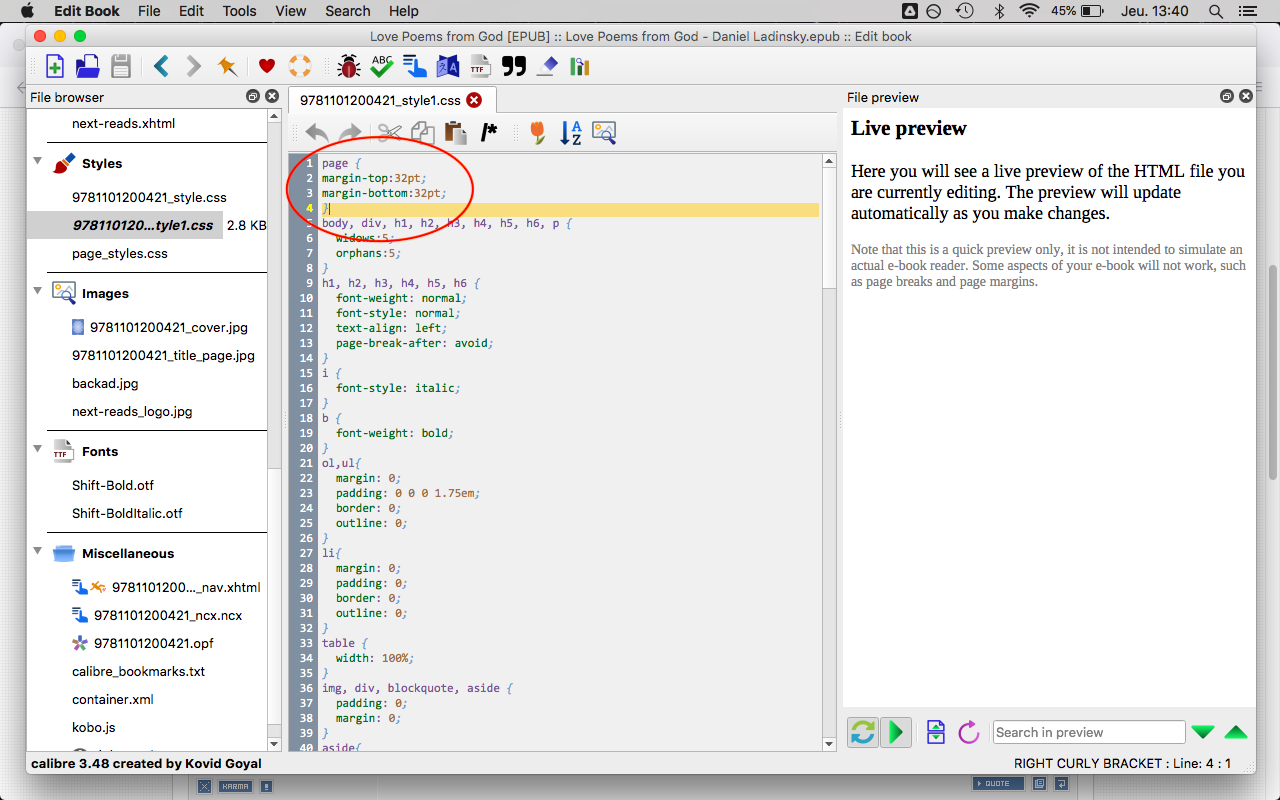Screen dimensions: 1280x800
Task: Float the File preview panel
Action: click(1227, 97)
